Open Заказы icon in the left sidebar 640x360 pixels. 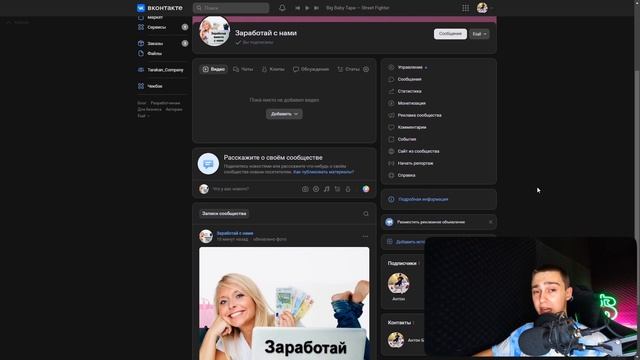[x=141, y=43]
